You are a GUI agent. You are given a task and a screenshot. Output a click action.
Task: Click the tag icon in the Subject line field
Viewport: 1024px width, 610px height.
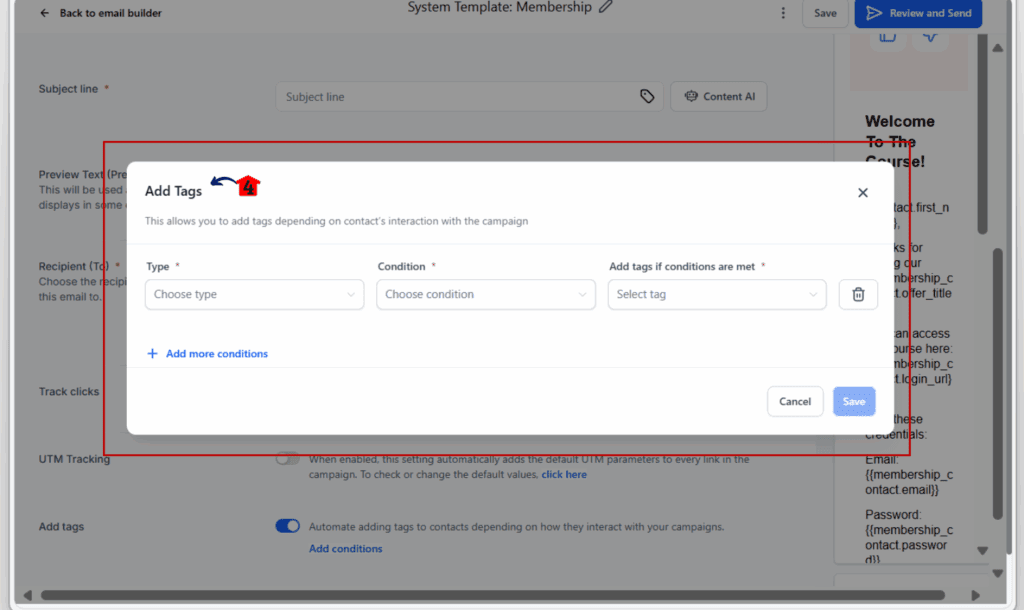(647, 97)
